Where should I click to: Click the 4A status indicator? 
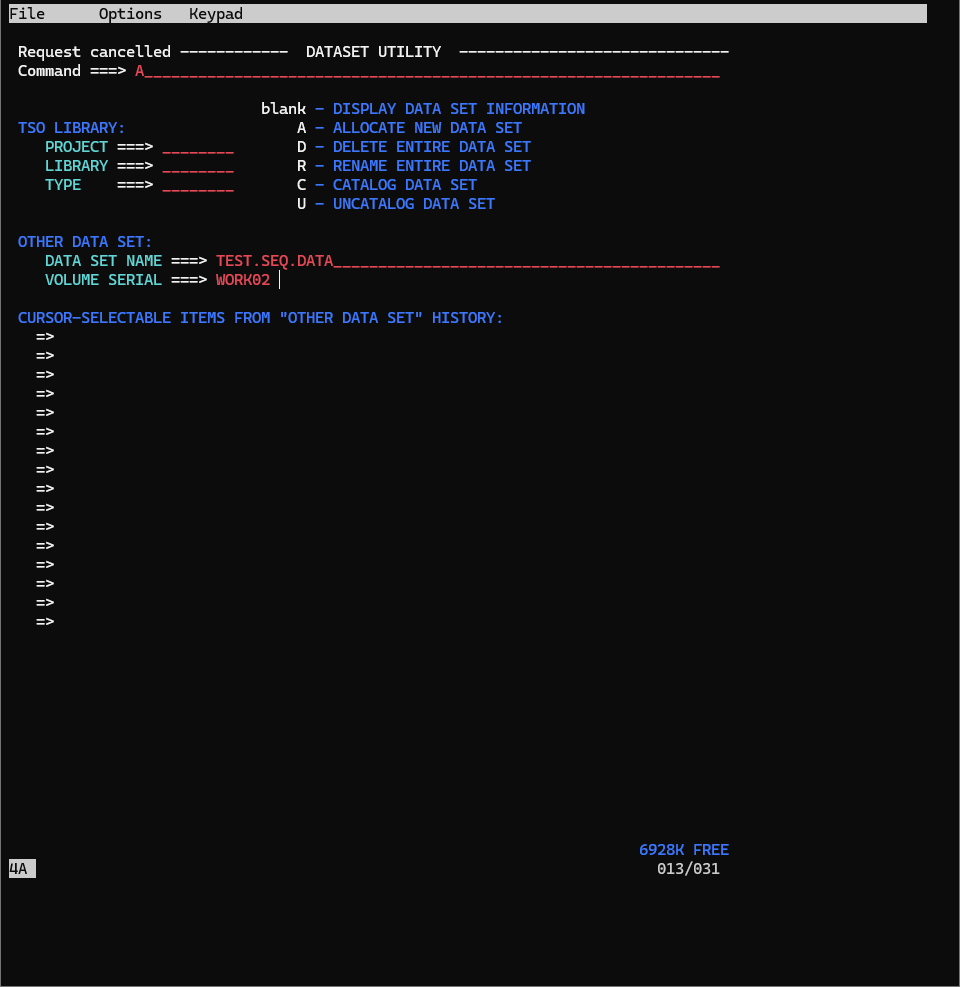pyautogui.click(x=22, y=869)
